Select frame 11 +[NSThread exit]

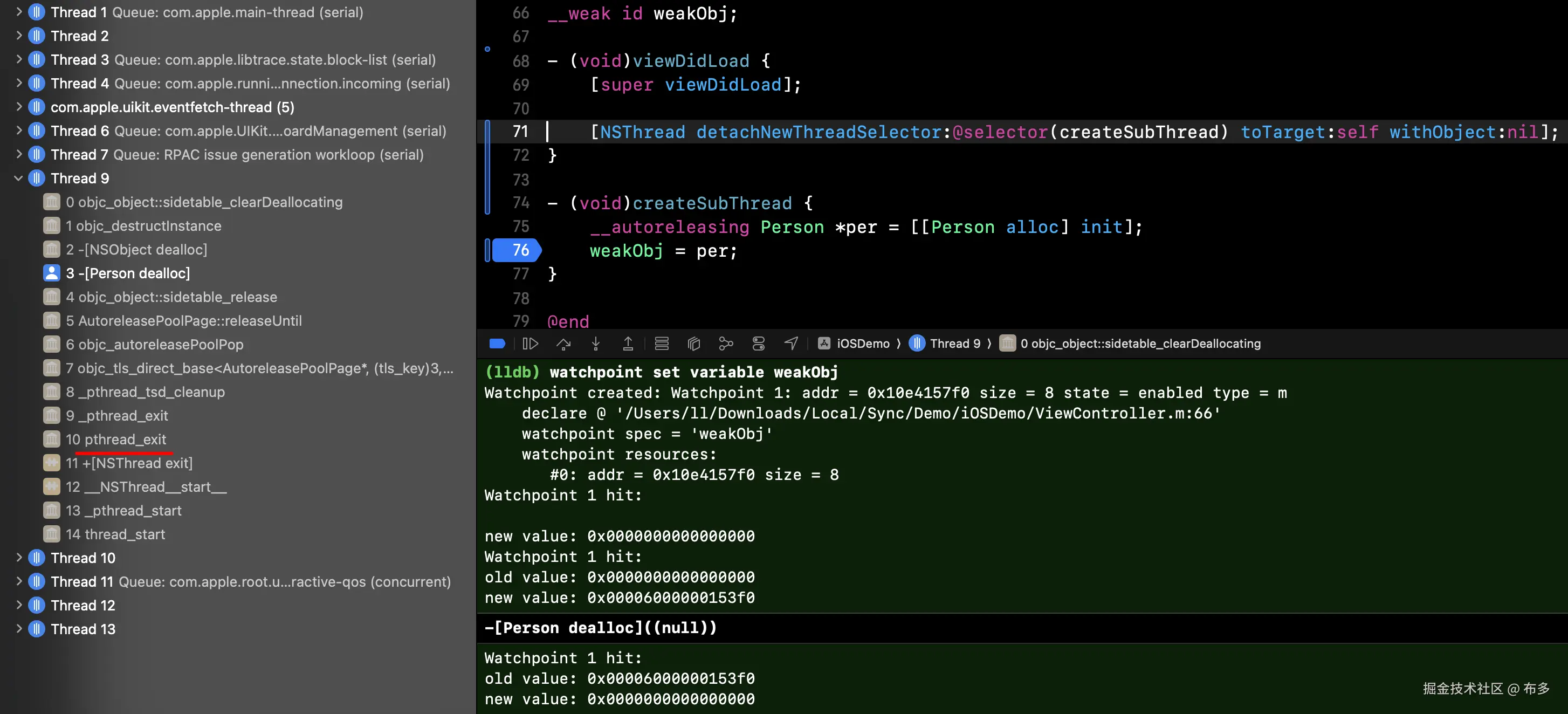[x=129, y=463]
